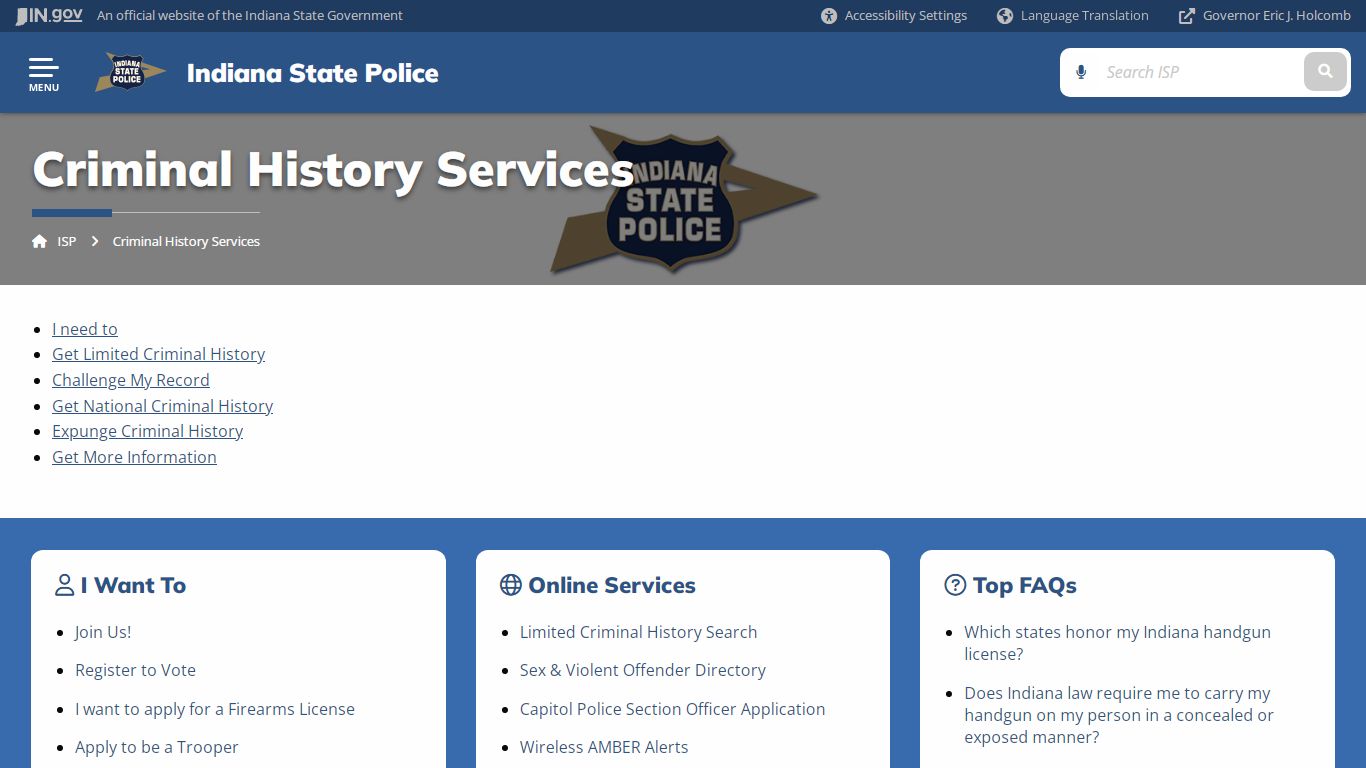This screenshot has width=1366, height=768.
Task: Click the I Want To card heading
Action: (133, 585)
